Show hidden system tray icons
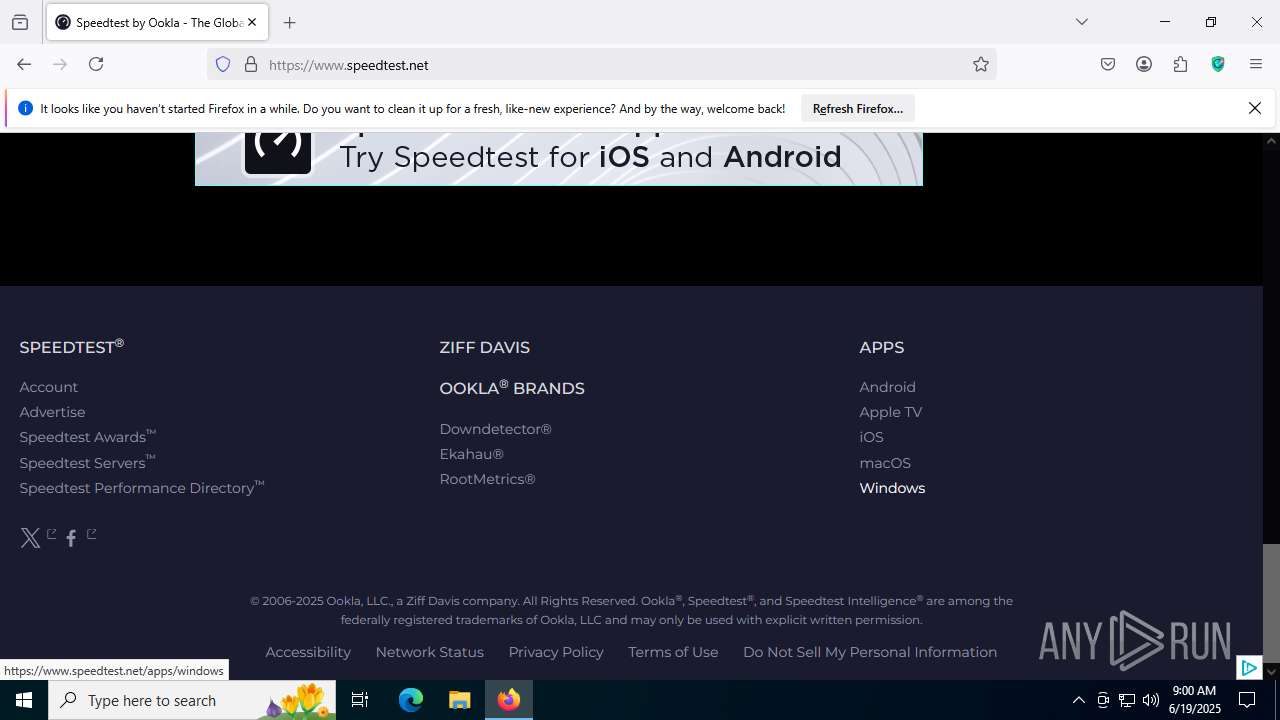Screen dimensions: 1280x720 [x=1078, y=700]
